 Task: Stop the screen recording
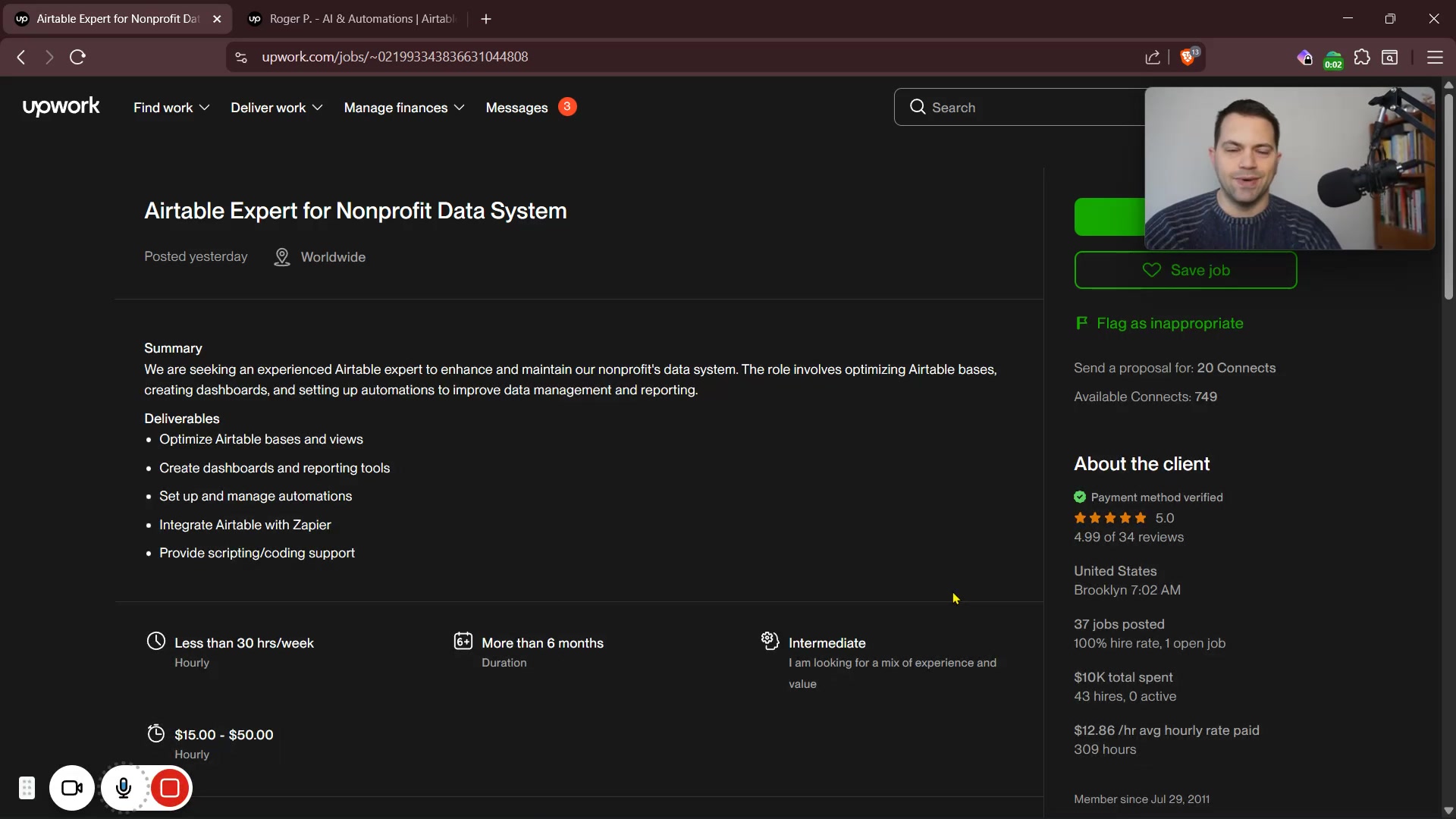(x=170, y=788)
